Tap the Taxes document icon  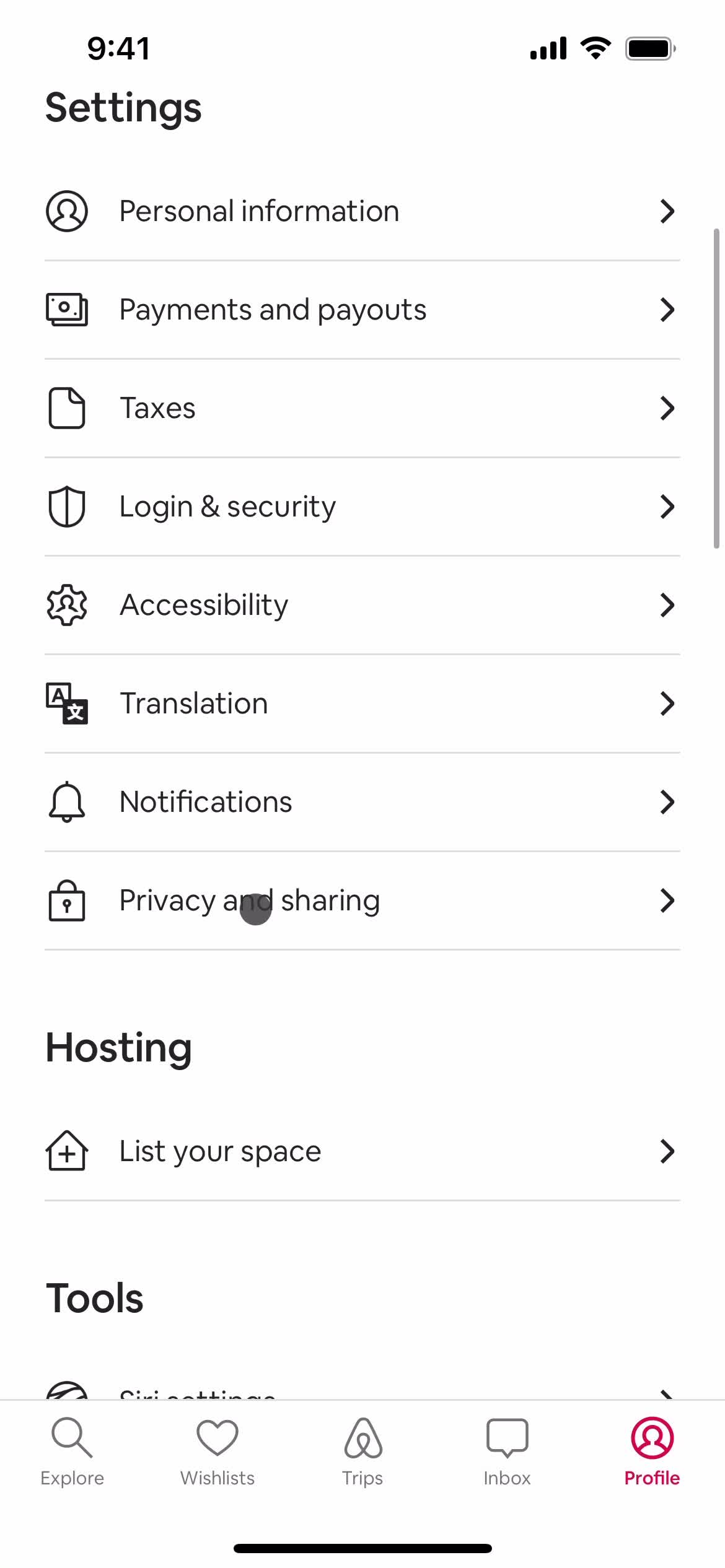pyautogui.click(x=67, y=408)
